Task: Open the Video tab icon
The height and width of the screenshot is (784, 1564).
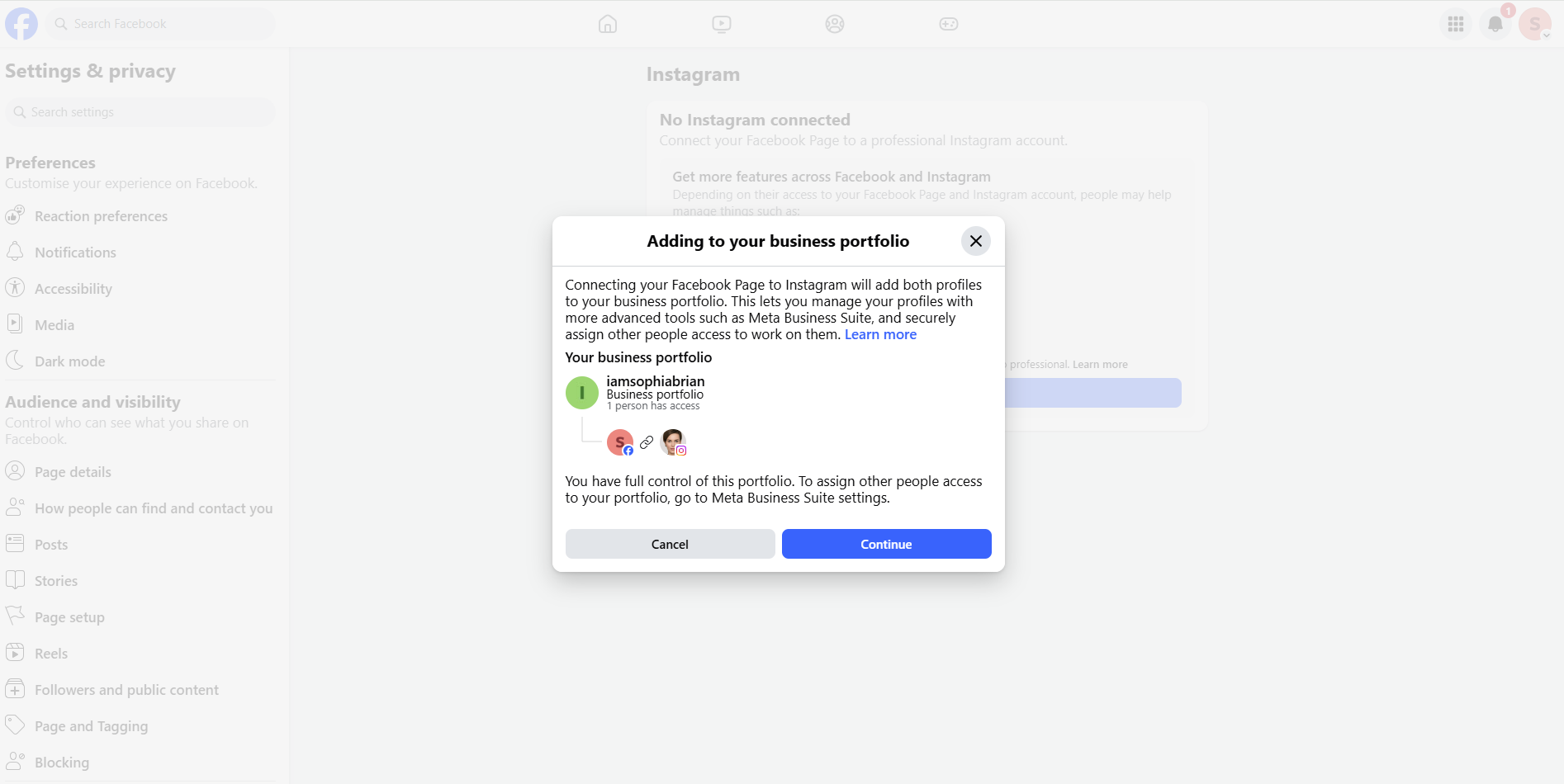Action: [722, 24]
